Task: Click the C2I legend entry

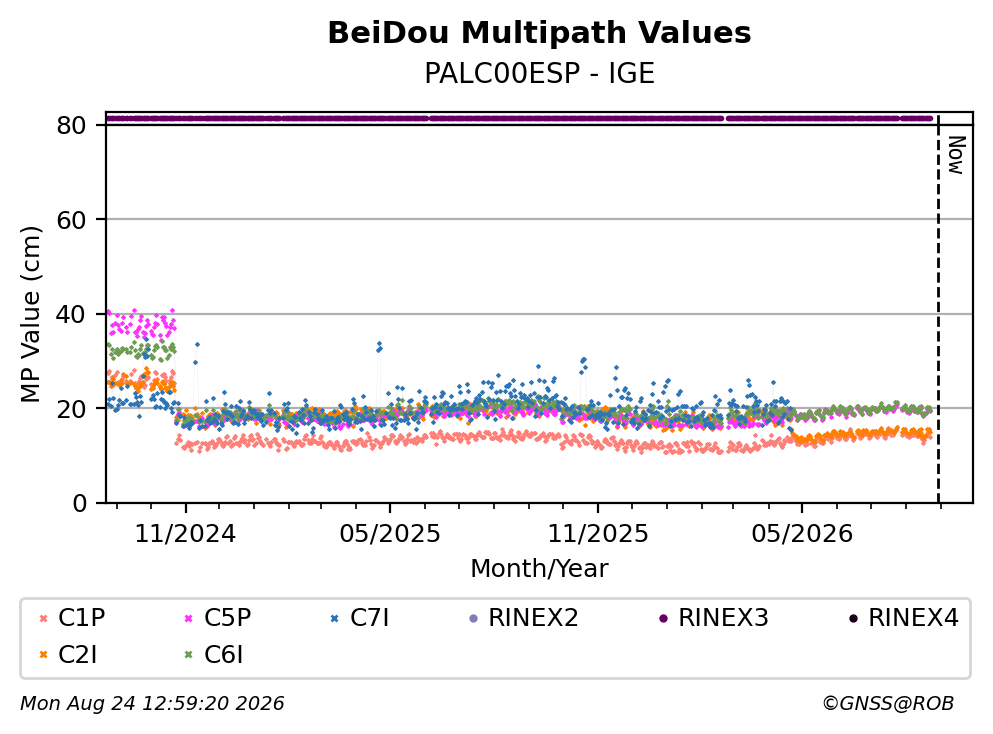Action: coord(68,654)
